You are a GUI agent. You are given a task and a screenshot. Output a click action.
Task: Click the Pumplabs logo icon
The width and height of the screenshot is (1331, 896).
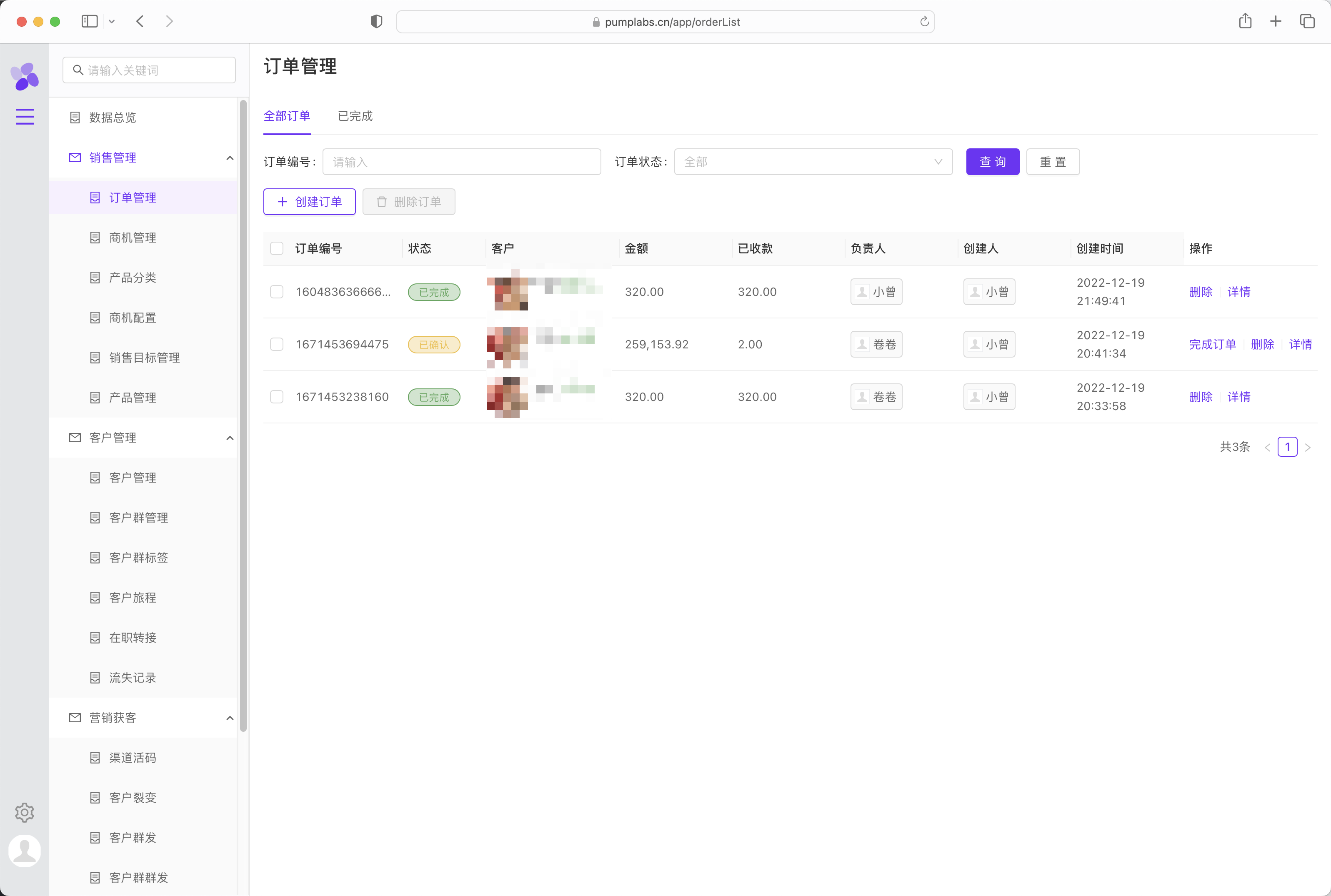point(25,76)
